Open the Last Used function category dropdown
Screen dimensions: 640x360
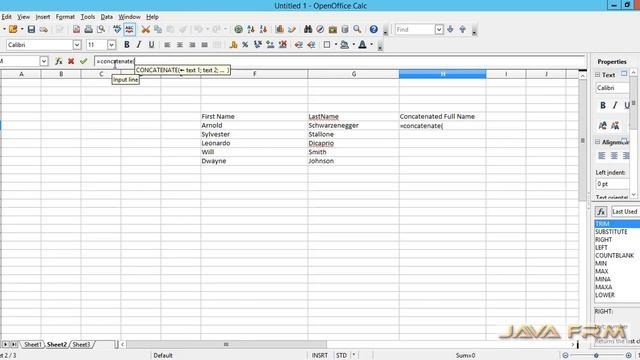pos(625,211)
